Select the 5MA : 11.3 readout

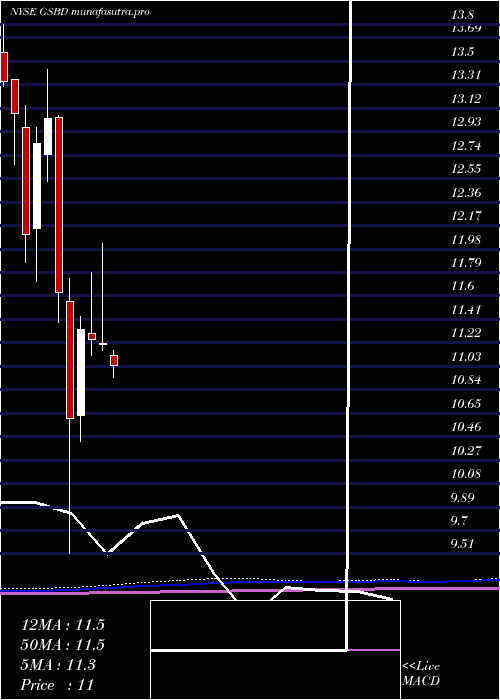pos(58,665)
